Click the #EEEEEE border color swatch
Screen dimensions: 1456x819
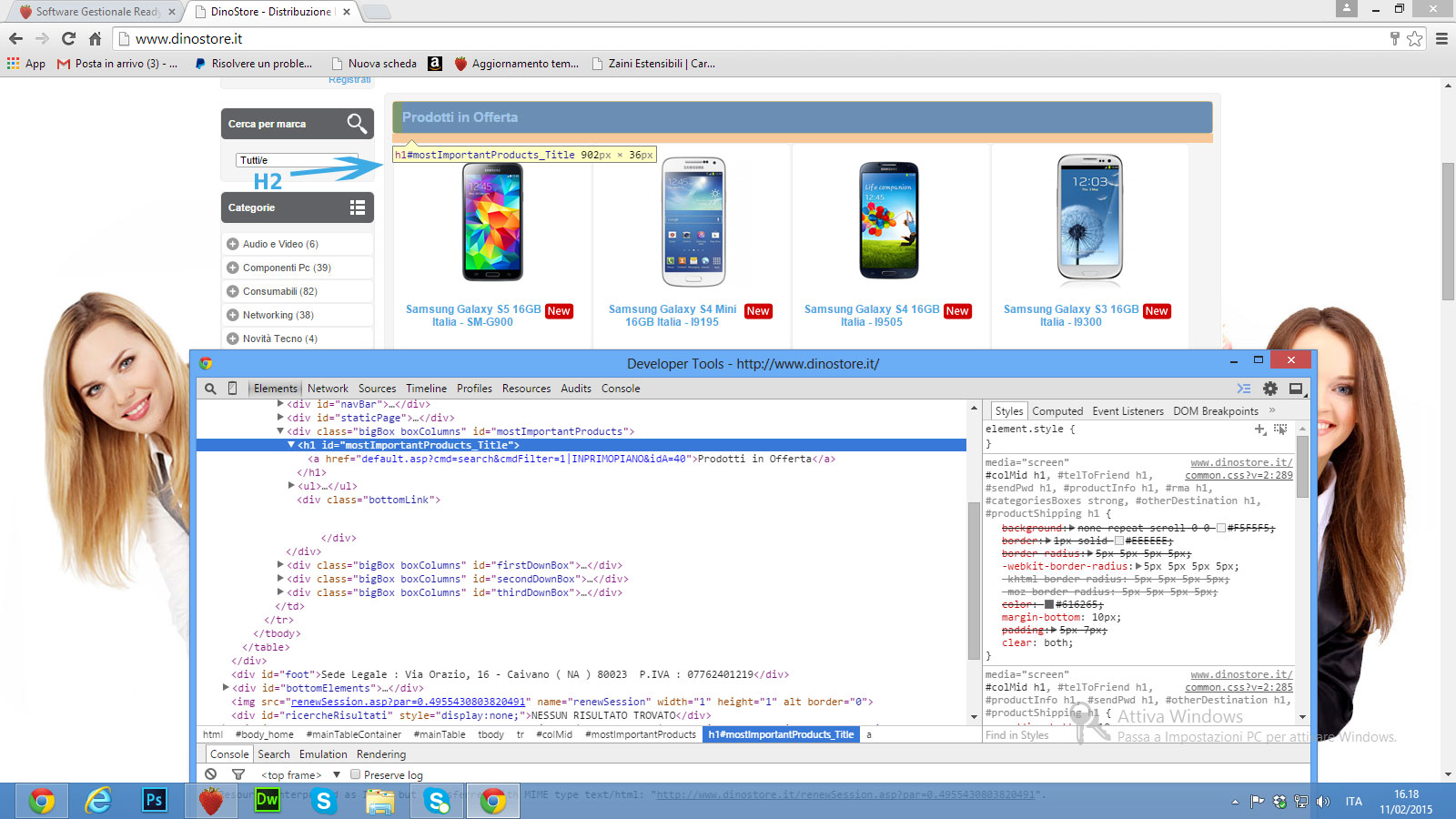[x=1119, y=541]
